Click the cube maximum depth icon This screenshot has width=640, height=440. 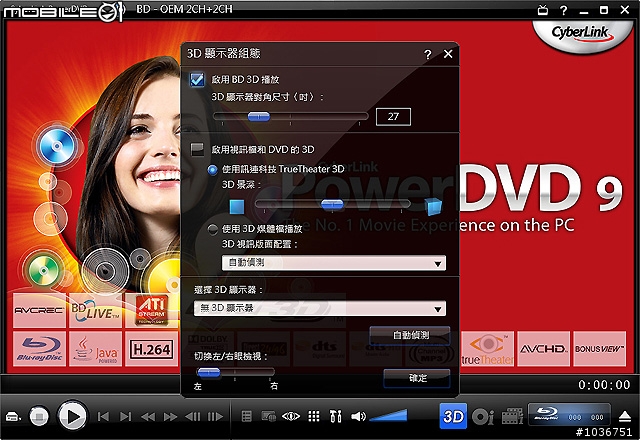tap(433, 207)
